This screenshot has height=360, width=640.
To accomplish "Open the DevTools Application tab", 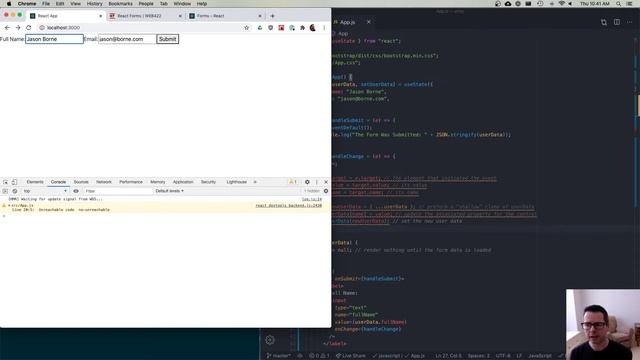I will click(x=183, y=182).
